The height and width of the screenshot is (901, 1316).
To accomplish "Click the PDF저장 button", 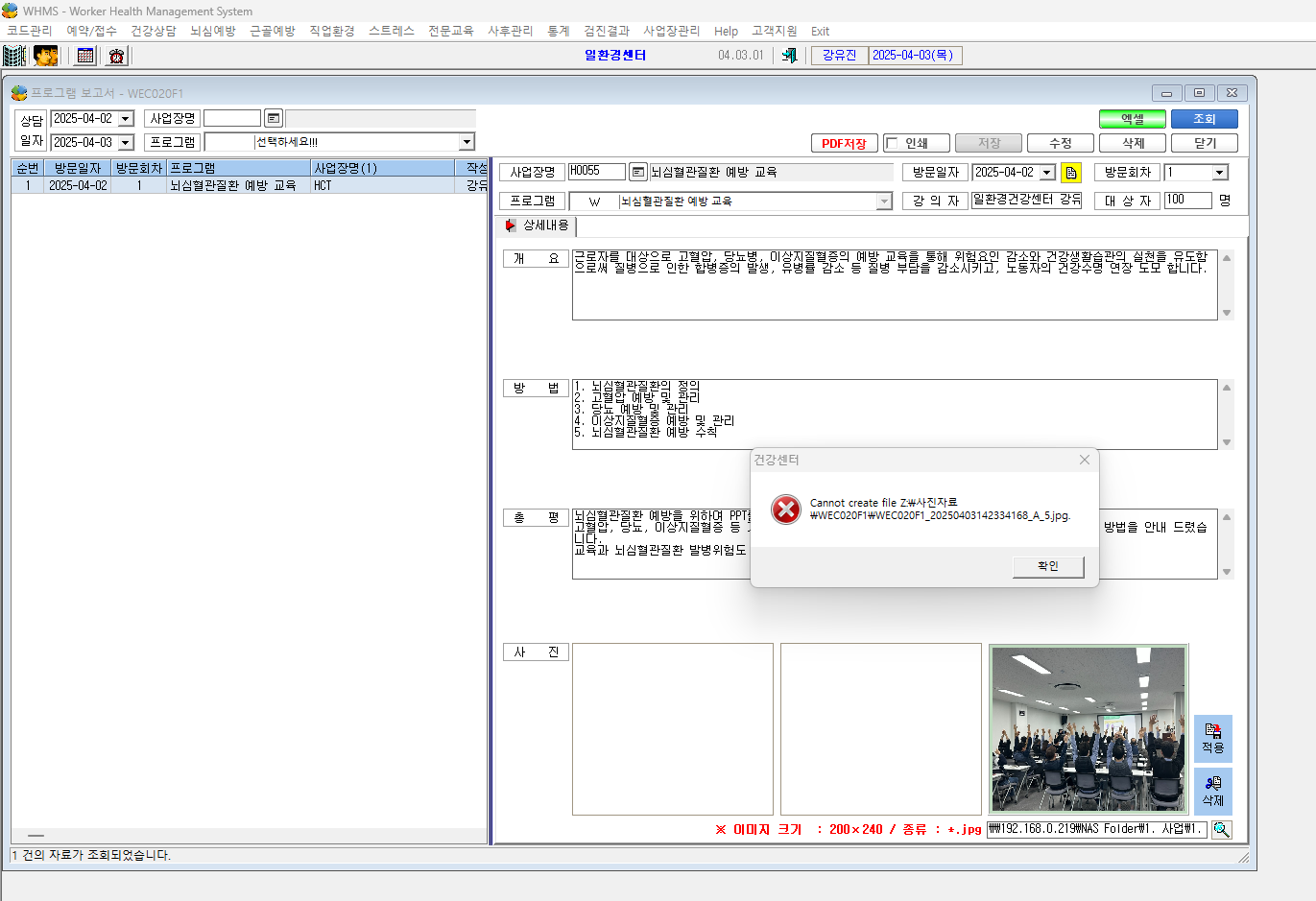I will [x=845, y=143].
